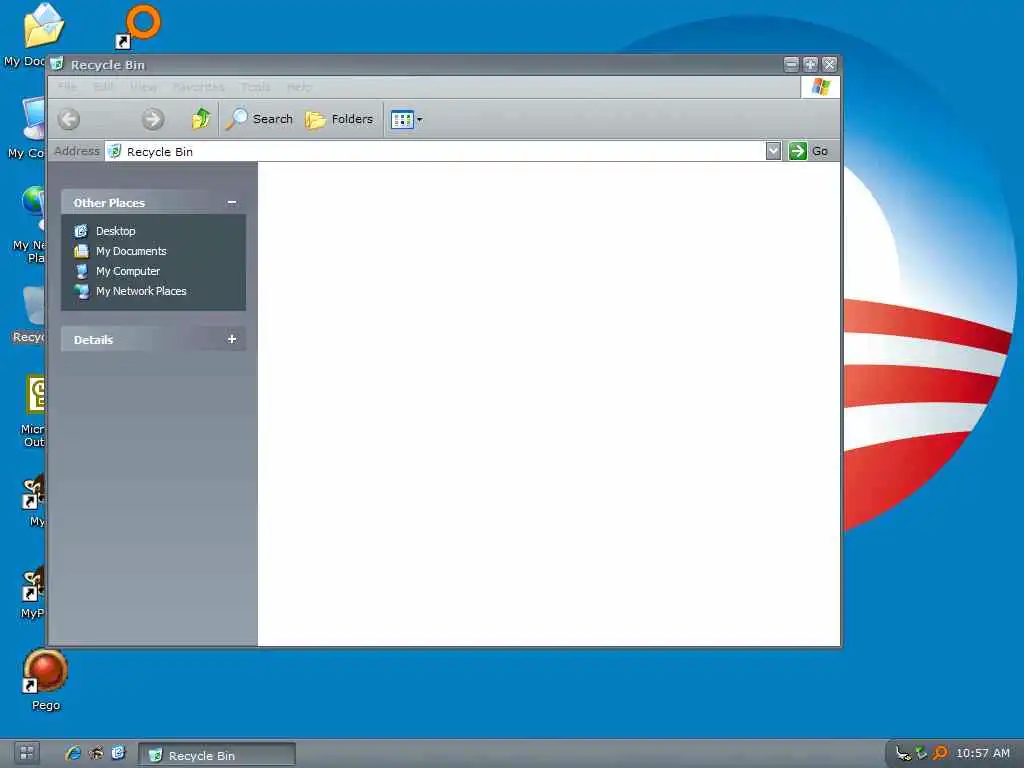Minimize the Recycle Bin window
Image resolution: width=1024 pixels, height=768 pixels.
click(792, 64)
